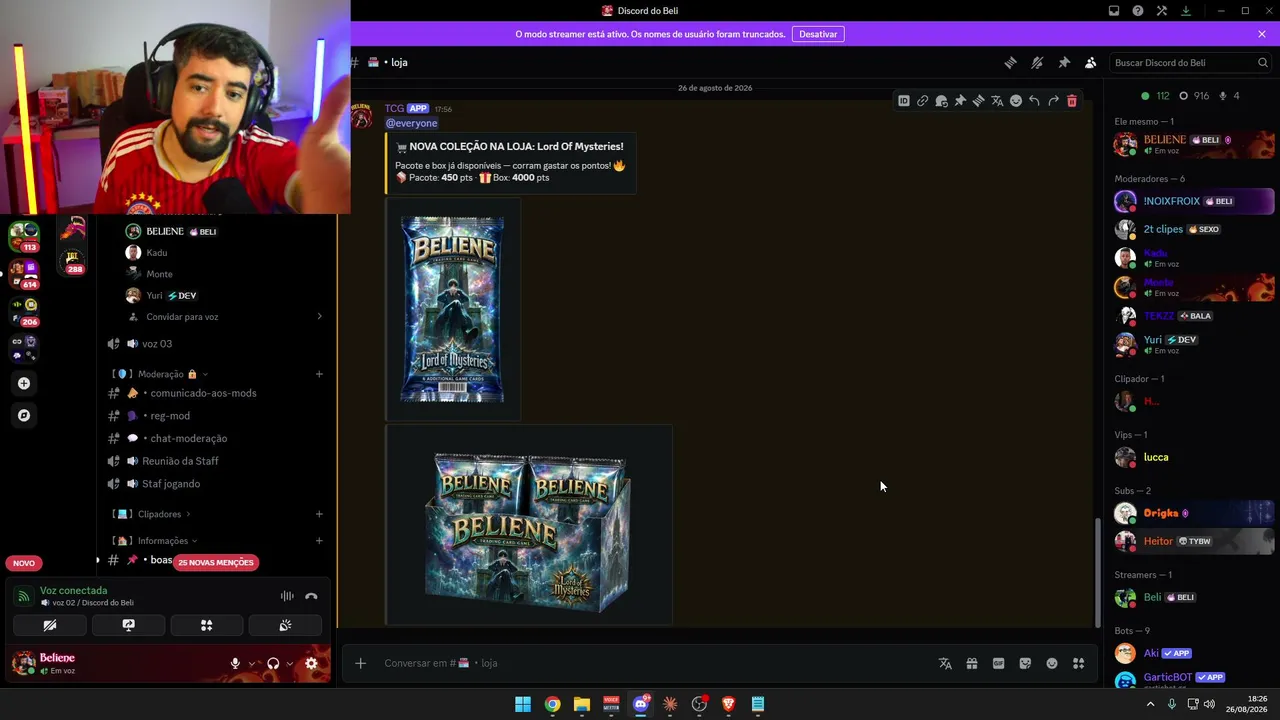Screen dimensions: 1280x720
Task: Click the @everyone mention
Action: pyautogui.click(x=412, y=123)
